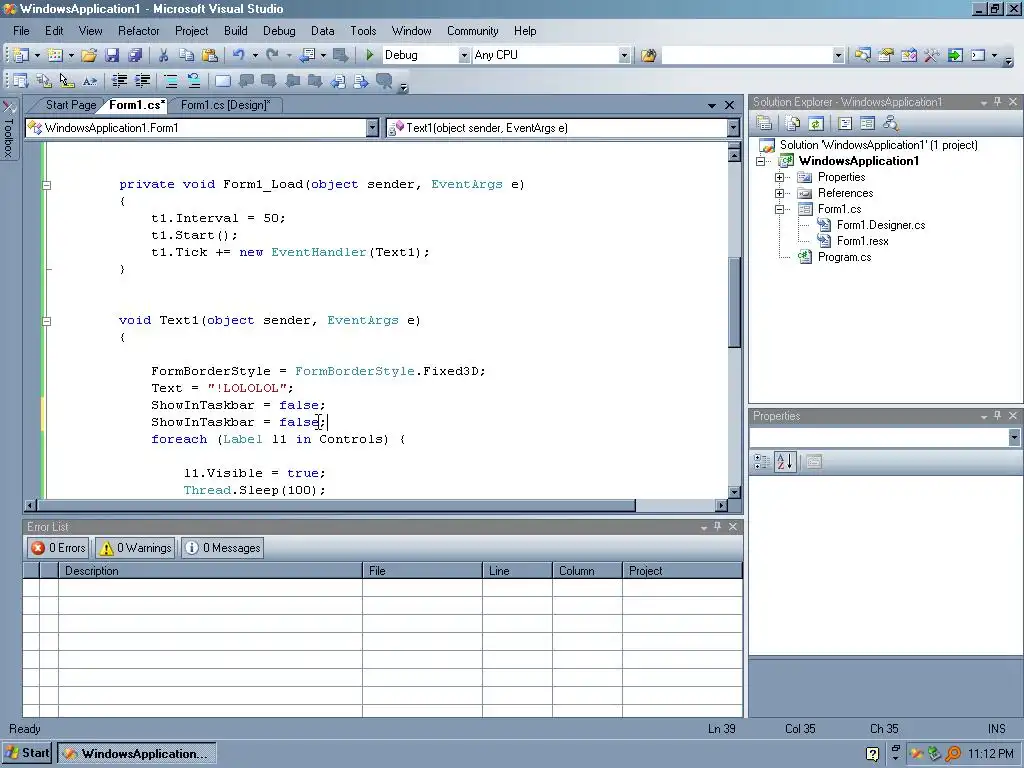Open the Build menu
Screen dimensions: 1024x768
(x=235, y=31)
